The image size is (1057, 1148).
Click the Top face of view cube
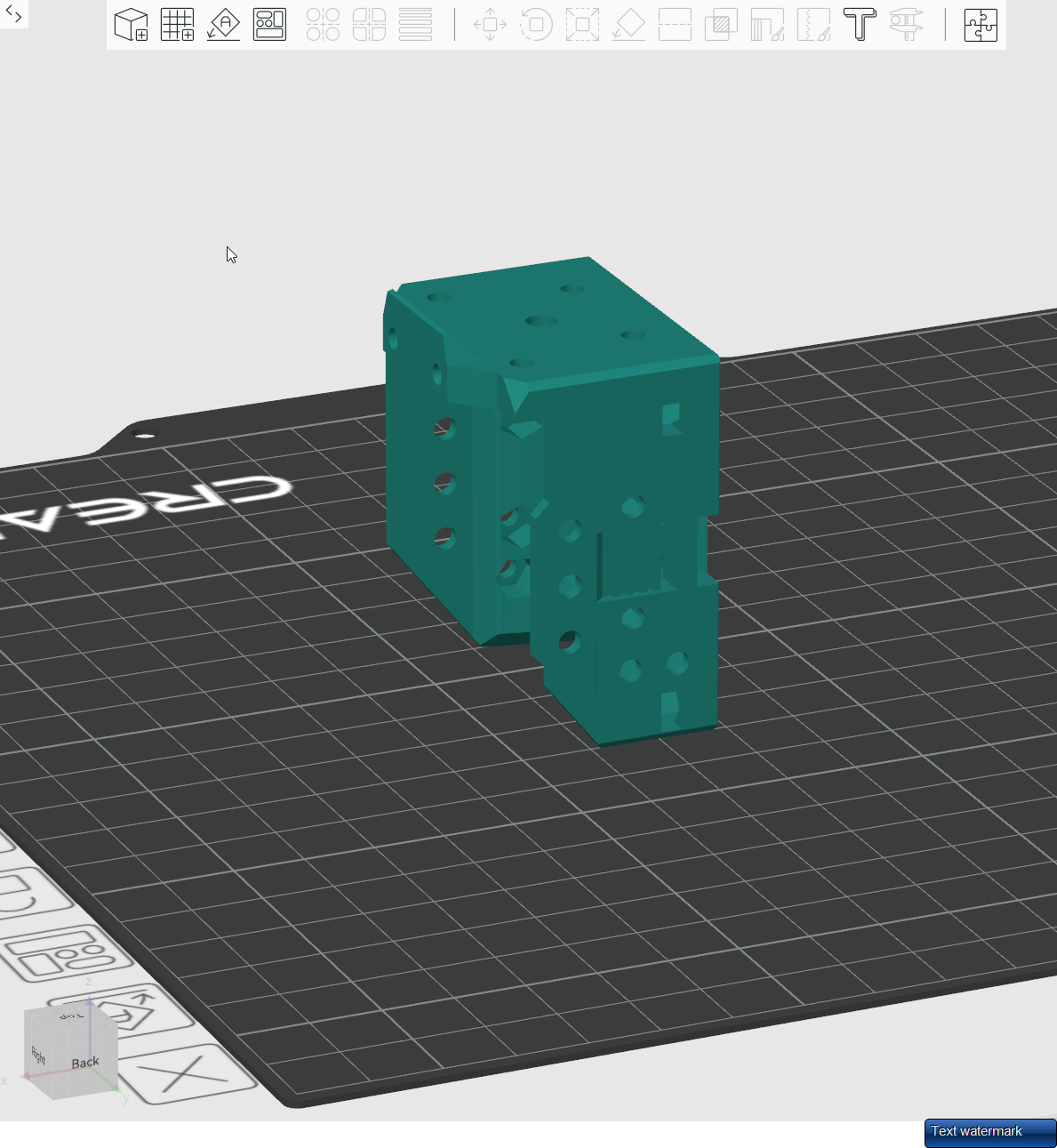[71, 1016]
